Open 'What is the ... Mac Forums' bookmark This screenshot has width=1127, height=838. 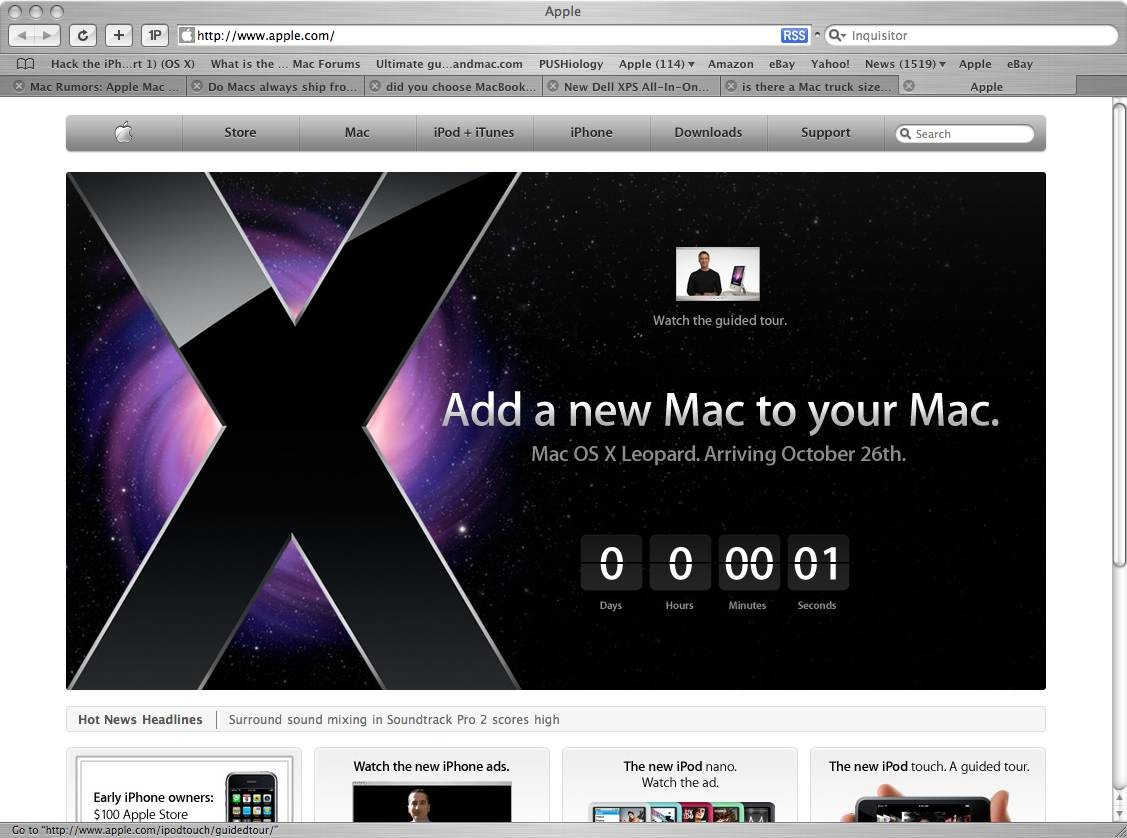point(285,64)
